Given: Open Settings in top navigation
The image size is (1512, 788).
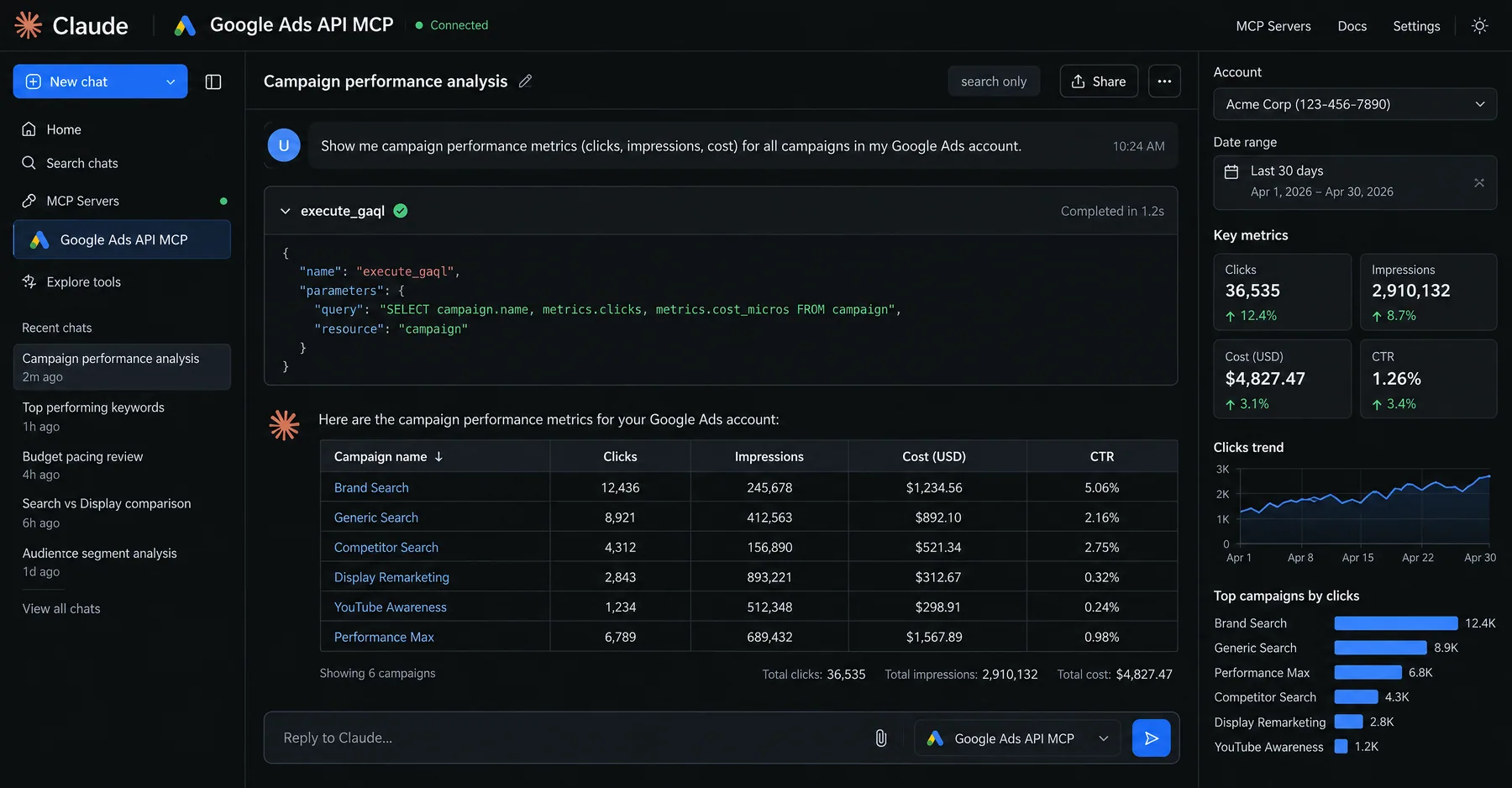Looking at the screenshot, I should (1416, 26).
